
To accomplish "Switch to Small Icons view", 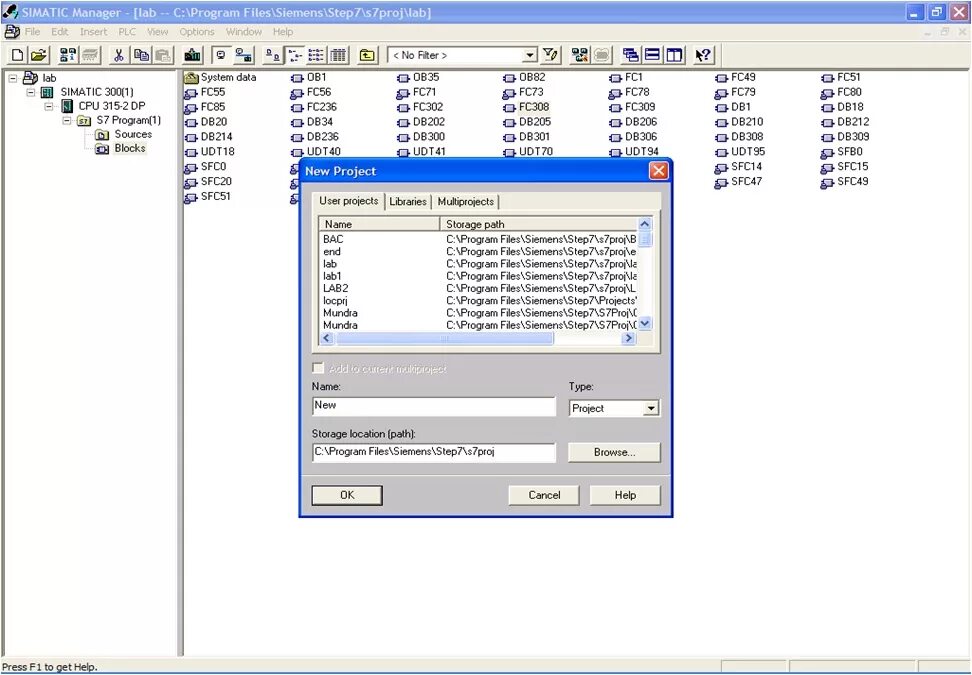I will tap(294, 55).
